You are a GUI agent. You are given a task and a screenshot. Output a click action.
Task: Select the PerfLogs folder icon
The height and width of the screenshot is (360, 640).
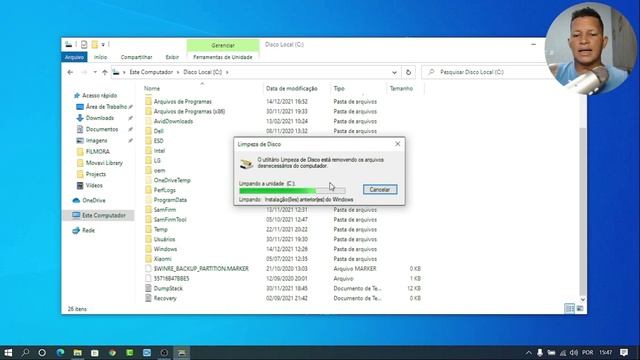[x=149, y=190]
